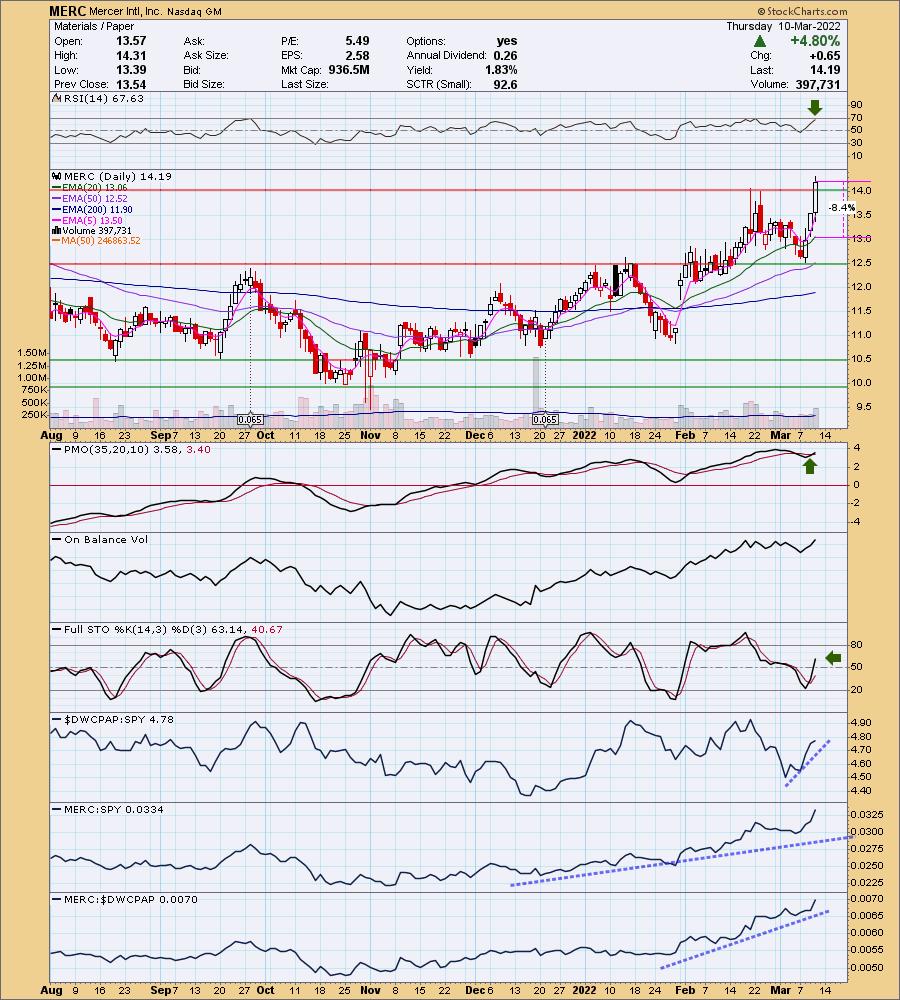
Task: Click the 'MERC:$DWCPAP 0.0070' panel label
Action: [131, 899]
